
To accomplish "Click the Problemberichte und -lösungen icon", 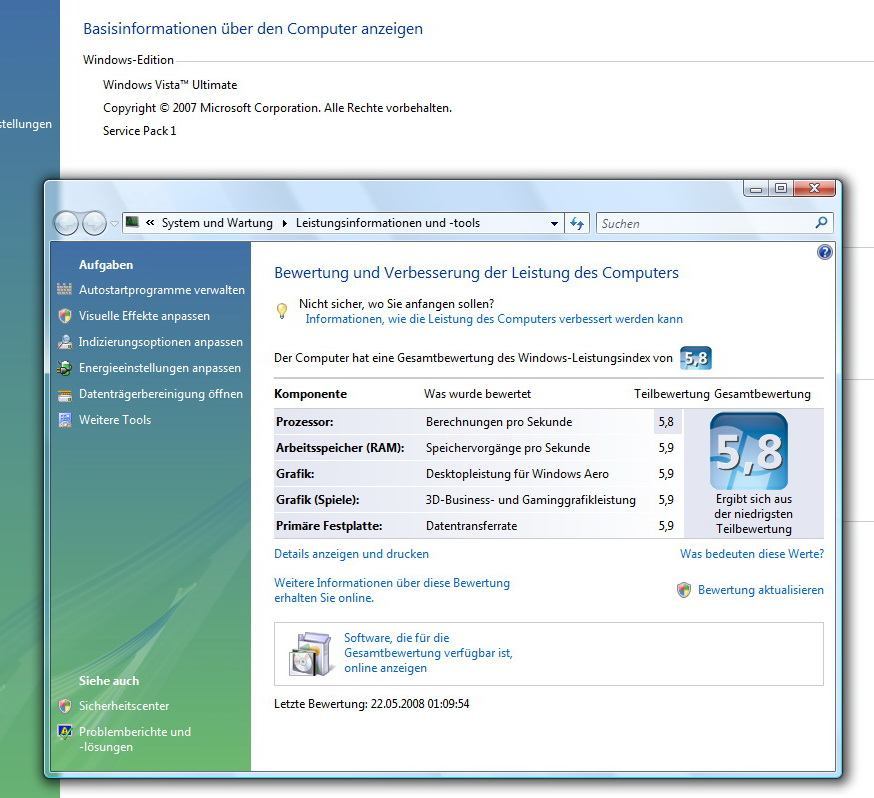I will 65,732.
